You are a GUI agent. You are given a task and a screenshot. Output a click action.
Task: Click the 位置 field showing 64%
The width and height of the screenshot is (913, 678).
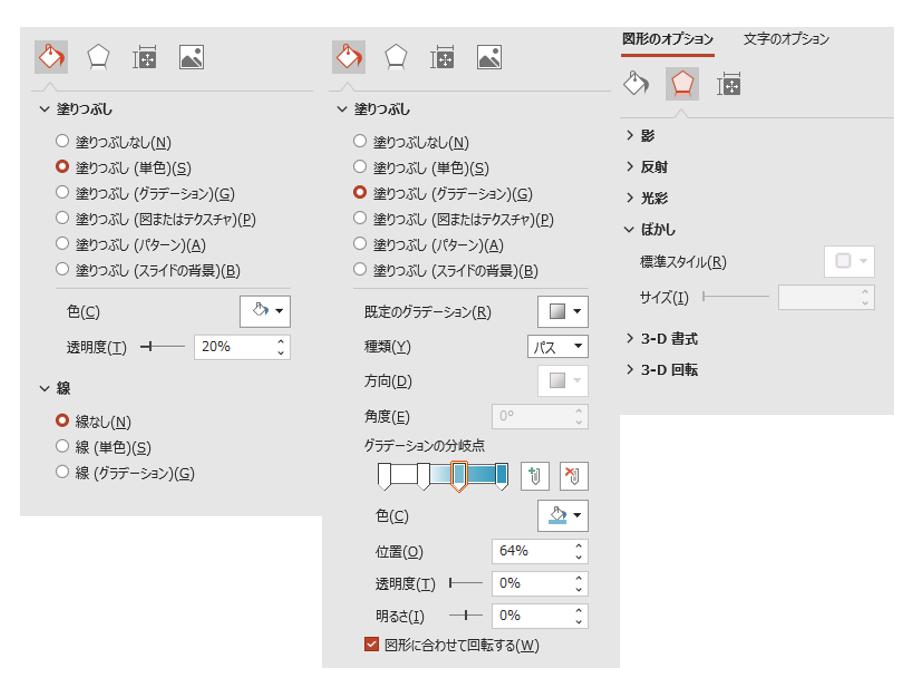[530, 551]
